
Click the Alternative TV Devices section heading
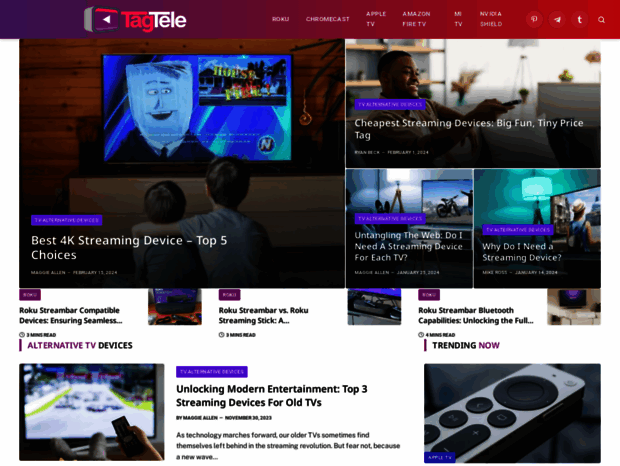click(x=80, y=345)
